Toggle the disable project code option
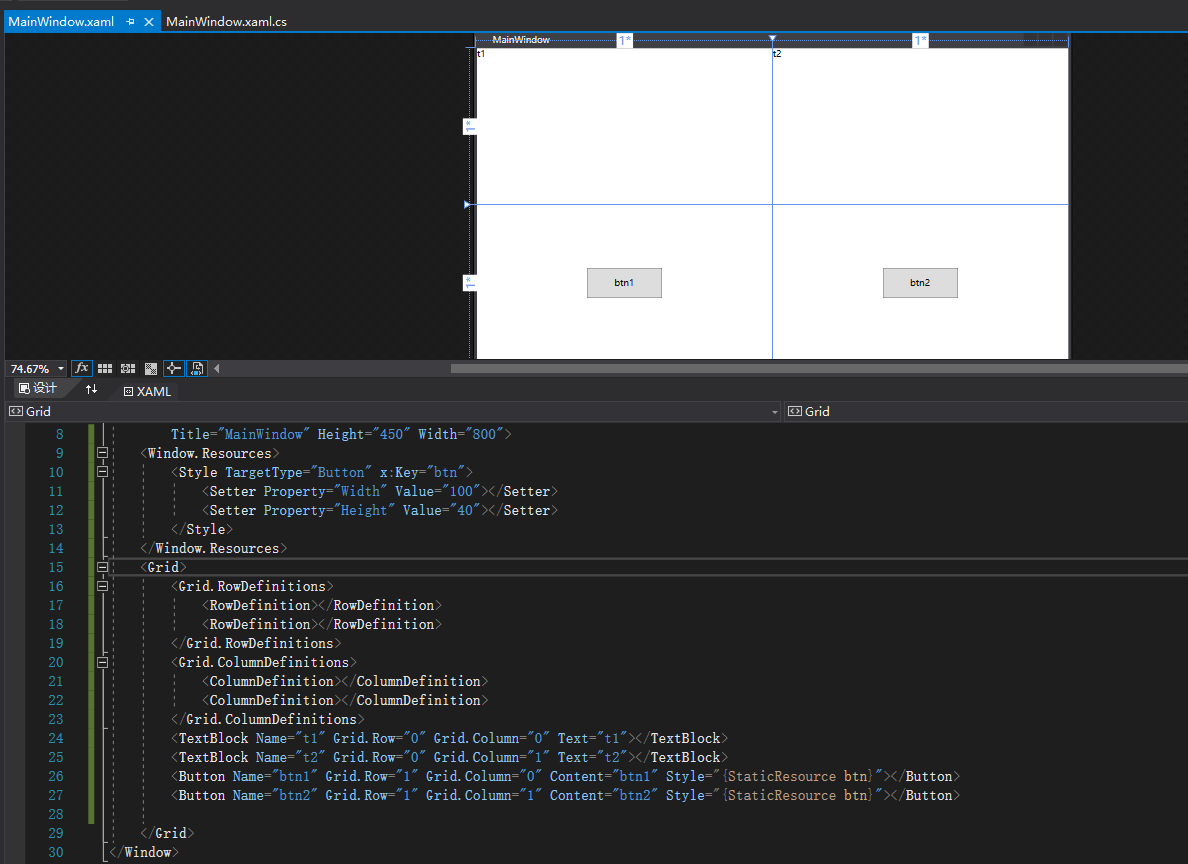Screen dimensions: 1188x864 196,368
